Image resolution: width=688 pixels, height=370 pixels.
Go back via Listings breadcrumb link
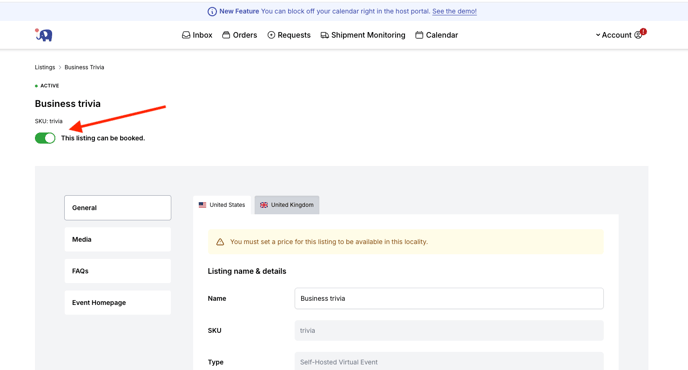[x=45, y=67]
